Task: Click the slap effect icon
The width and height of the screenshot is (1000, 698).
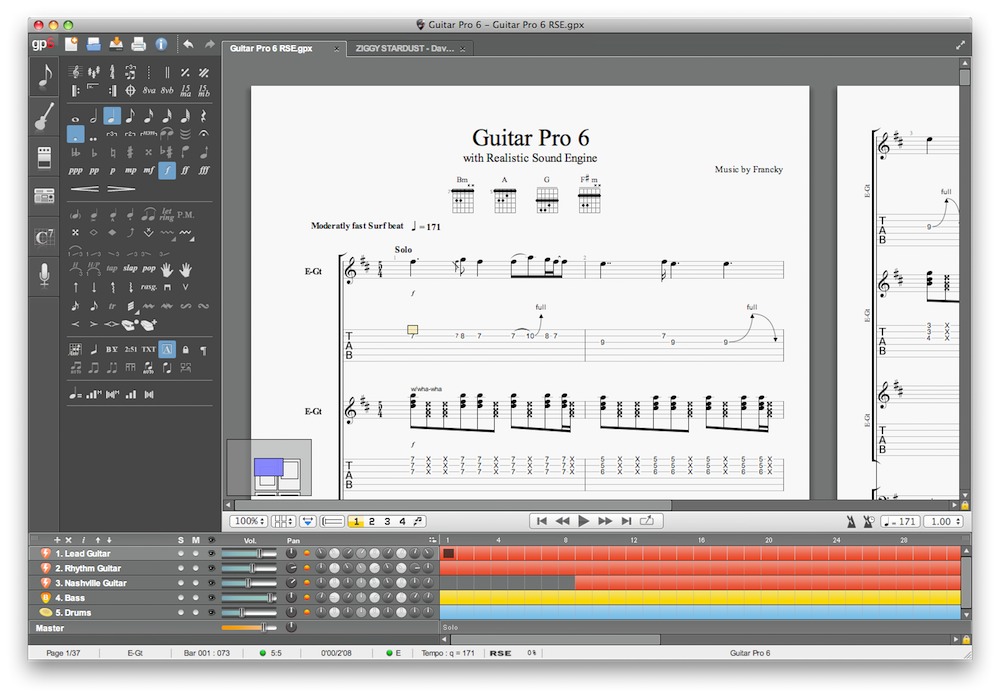Action: (x=130, y=269)
